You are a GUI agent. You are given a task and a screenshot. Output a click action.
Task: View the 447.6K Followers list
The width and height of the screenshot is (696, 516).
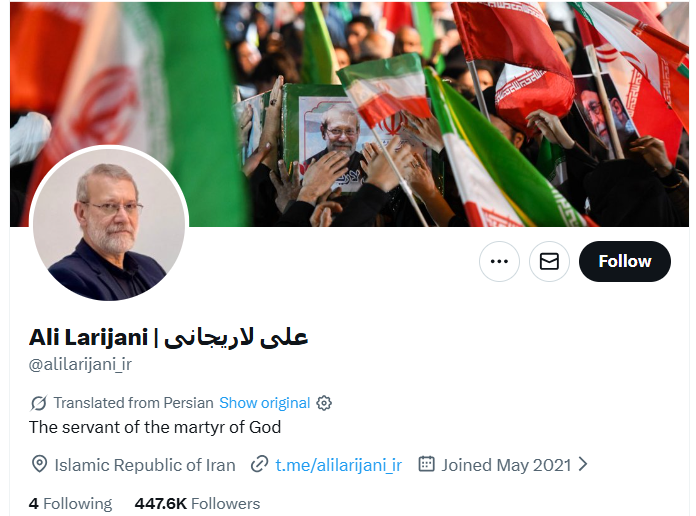(197, 504)
